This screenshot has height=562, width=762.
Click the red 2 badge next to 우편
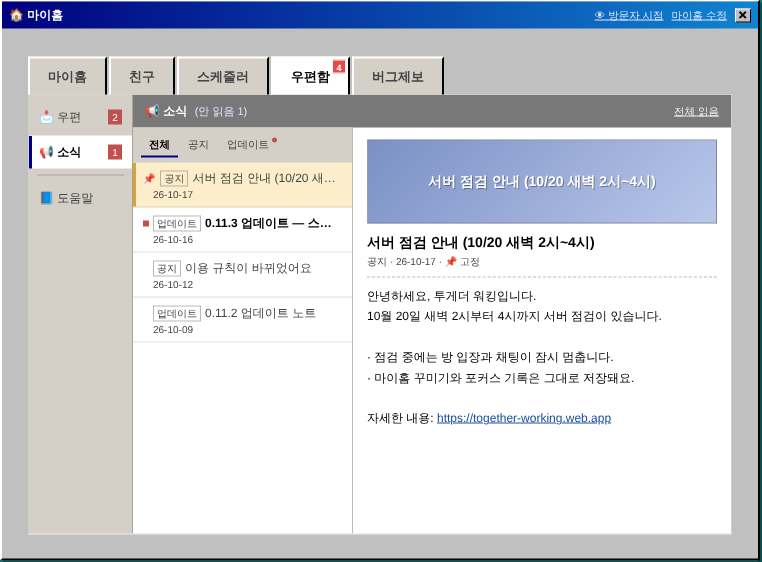[x=115, y=117]
